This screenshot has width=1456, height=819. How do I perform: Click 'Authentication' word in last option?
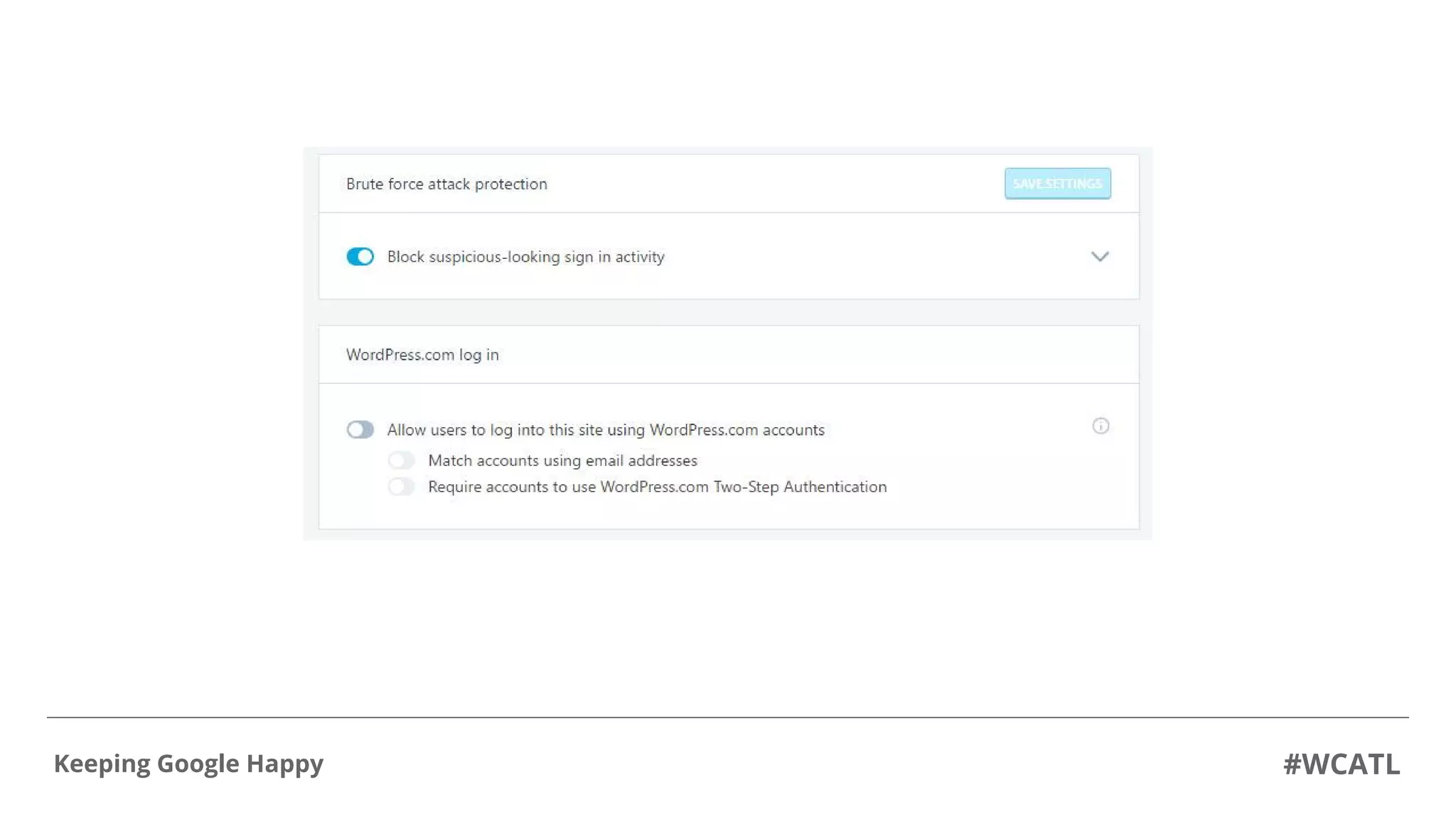(835, 487)
